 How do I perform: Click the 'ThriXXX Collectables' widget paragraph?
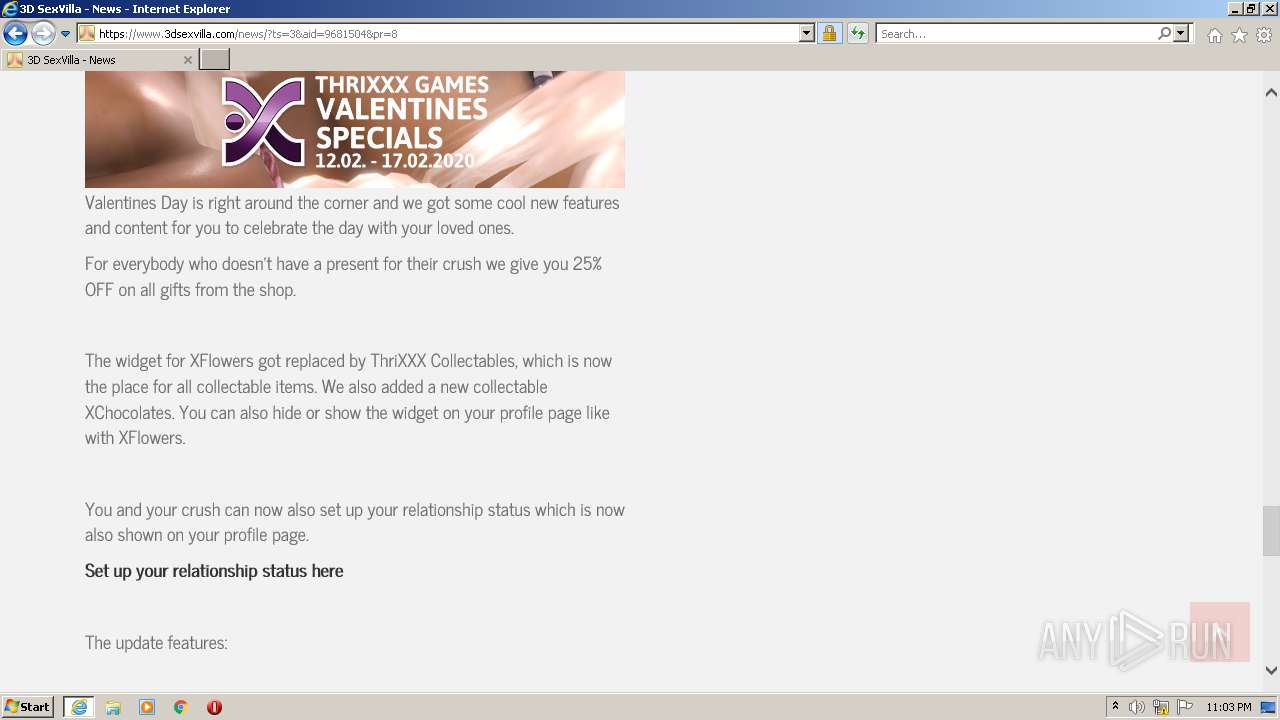[348, 399]
